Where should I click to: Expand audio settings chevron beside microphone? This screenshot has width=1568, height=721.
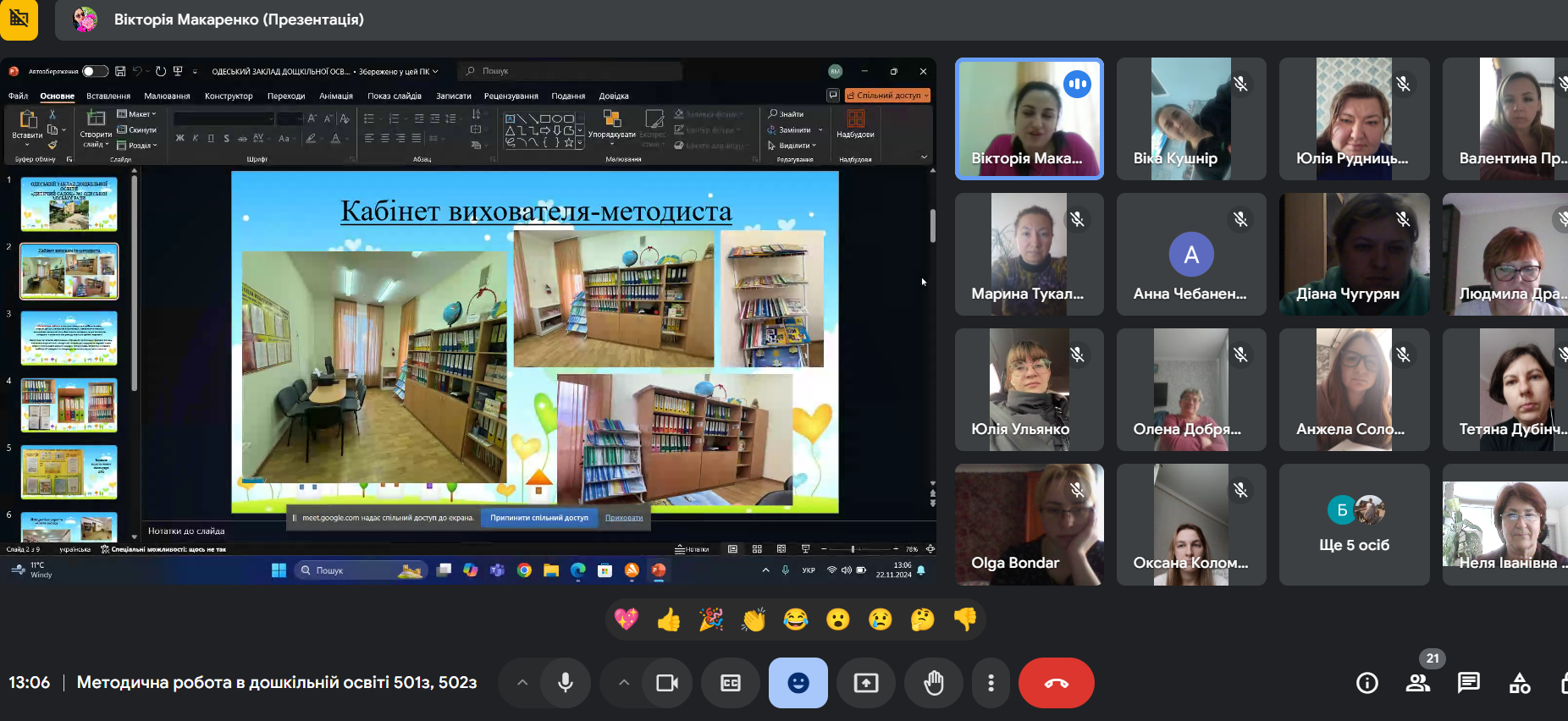tap(522, 683)
